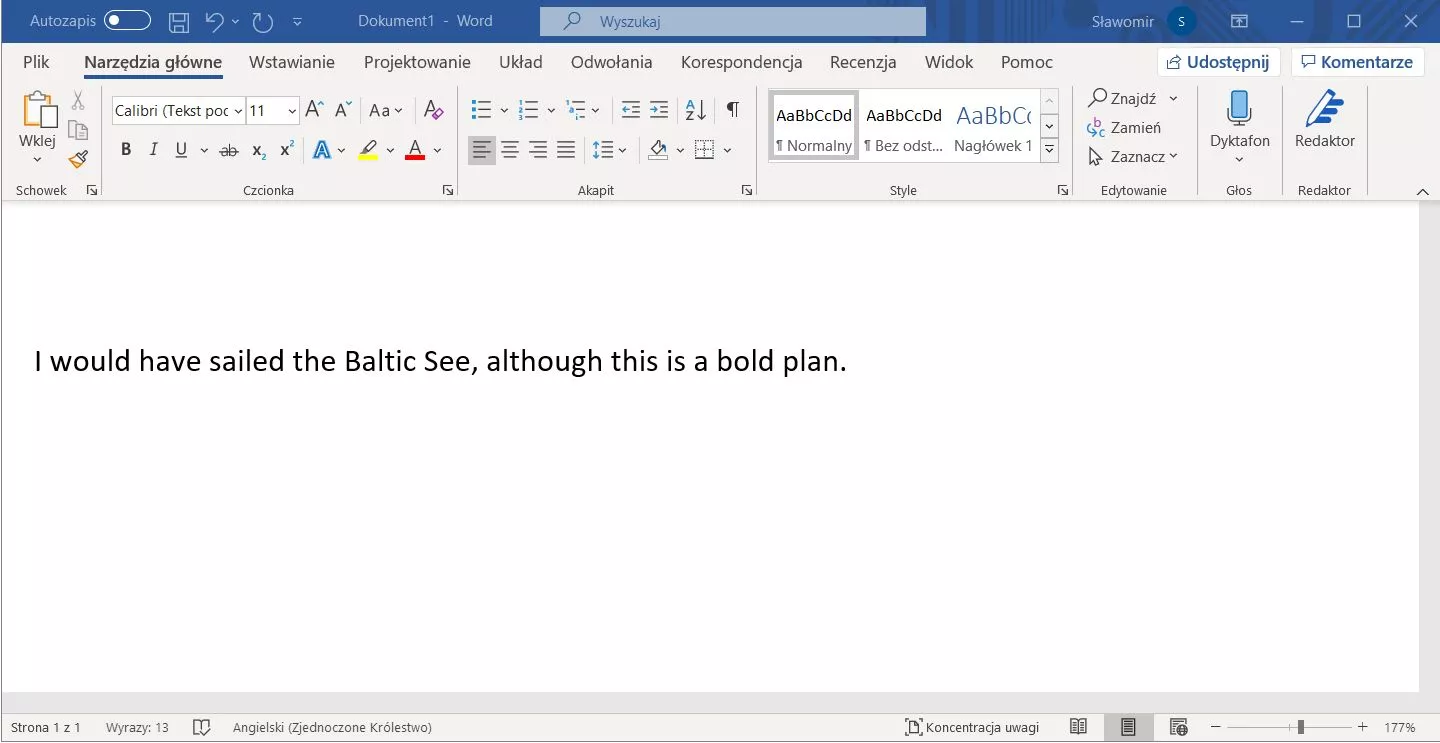Click the Redo icon in title bar
This screenshot has width=1440, height=743.
coord(262,21)
